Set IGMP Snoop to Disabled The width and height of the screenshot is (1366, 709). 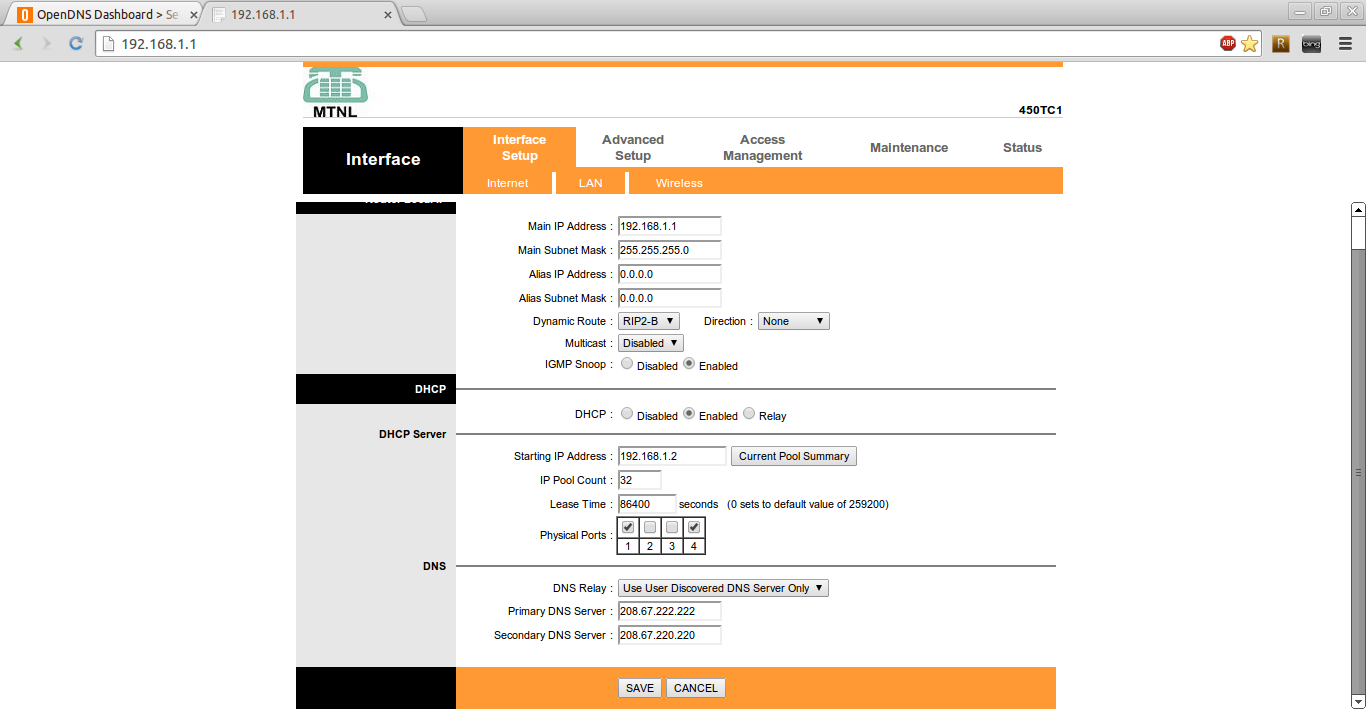627,364
